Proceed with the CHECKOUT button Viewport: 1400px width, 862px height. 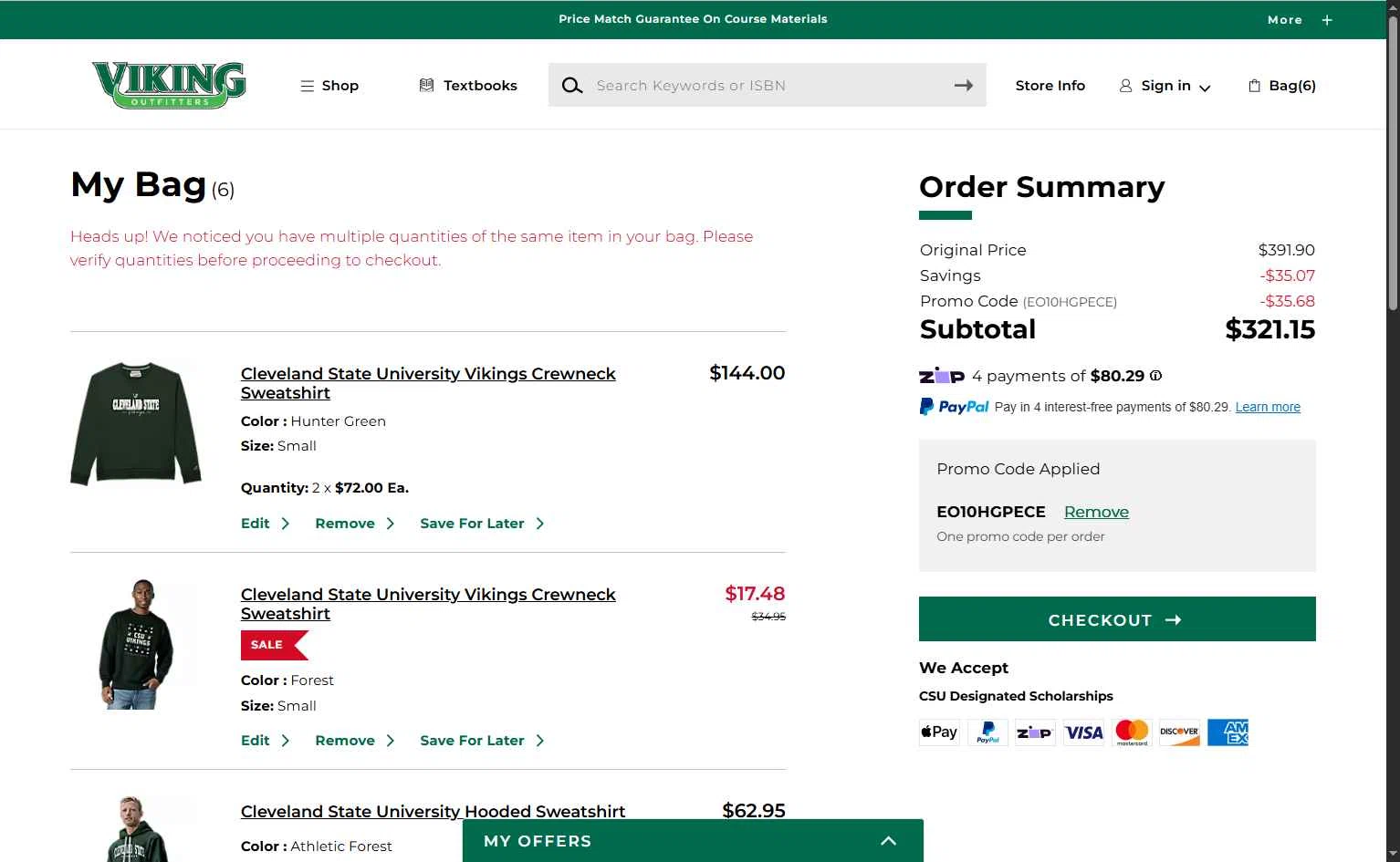click(1117, 619)
